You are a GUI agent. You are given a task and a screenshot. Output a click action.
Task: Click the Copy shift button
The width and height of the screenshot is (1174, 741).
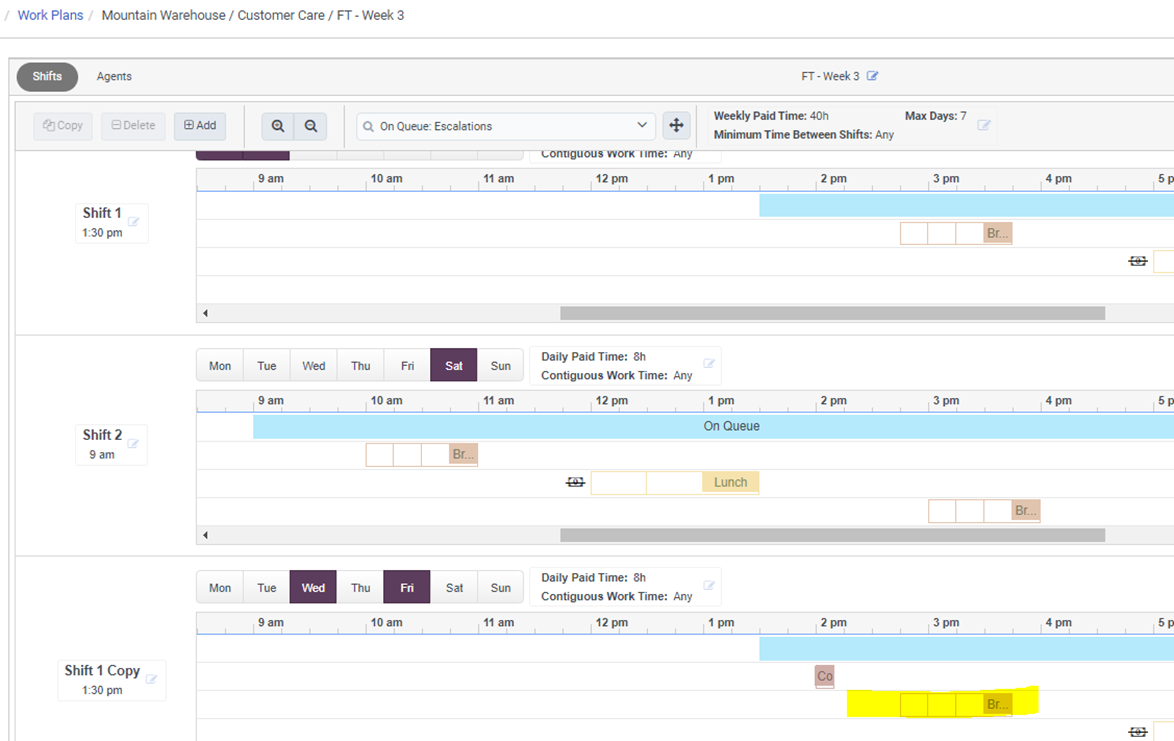63,126
